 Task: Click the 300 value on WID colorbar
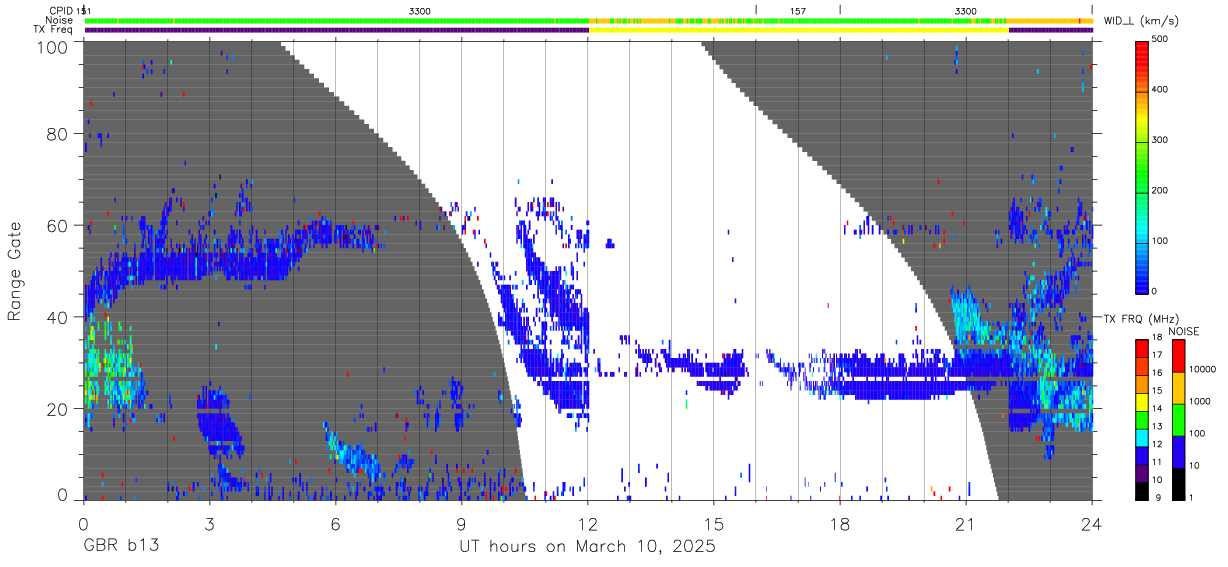click(x=1162, y=140)
